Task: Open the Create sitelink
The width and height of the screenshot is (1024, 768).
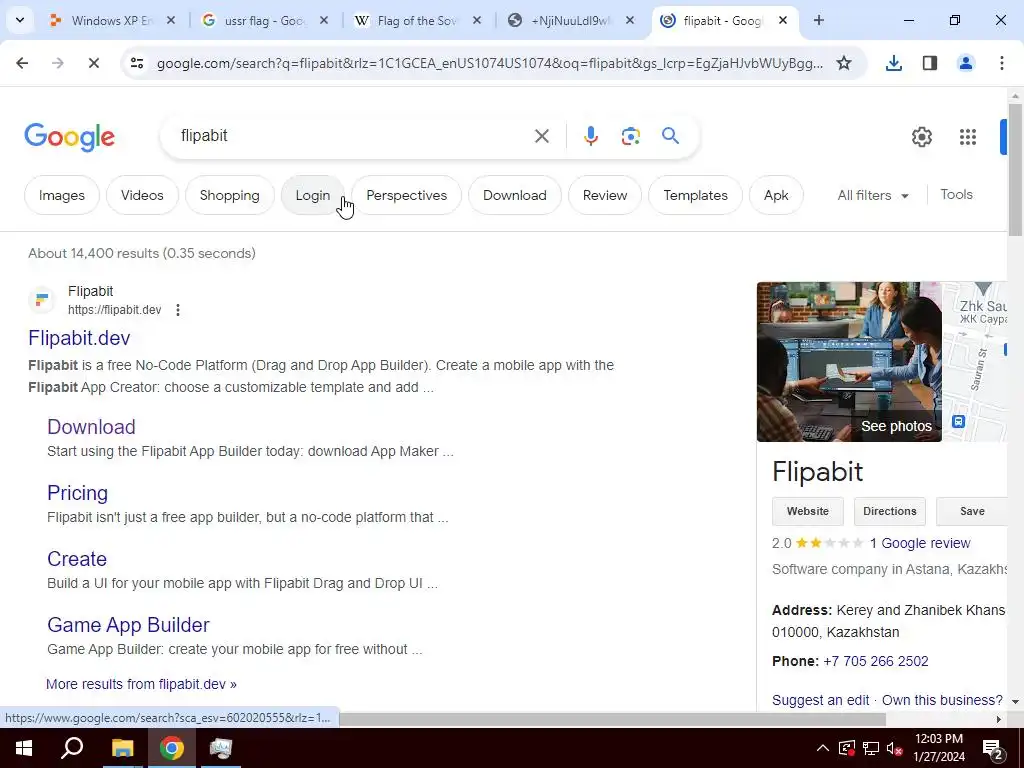Action: [x=76, y=558]
